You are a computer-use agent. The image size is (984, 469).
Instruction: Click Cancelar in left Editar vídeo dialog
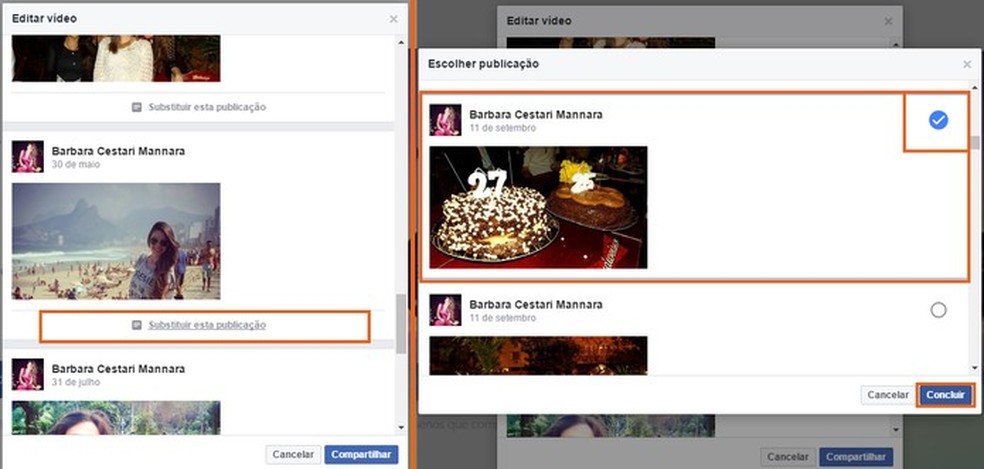[293, 455]
